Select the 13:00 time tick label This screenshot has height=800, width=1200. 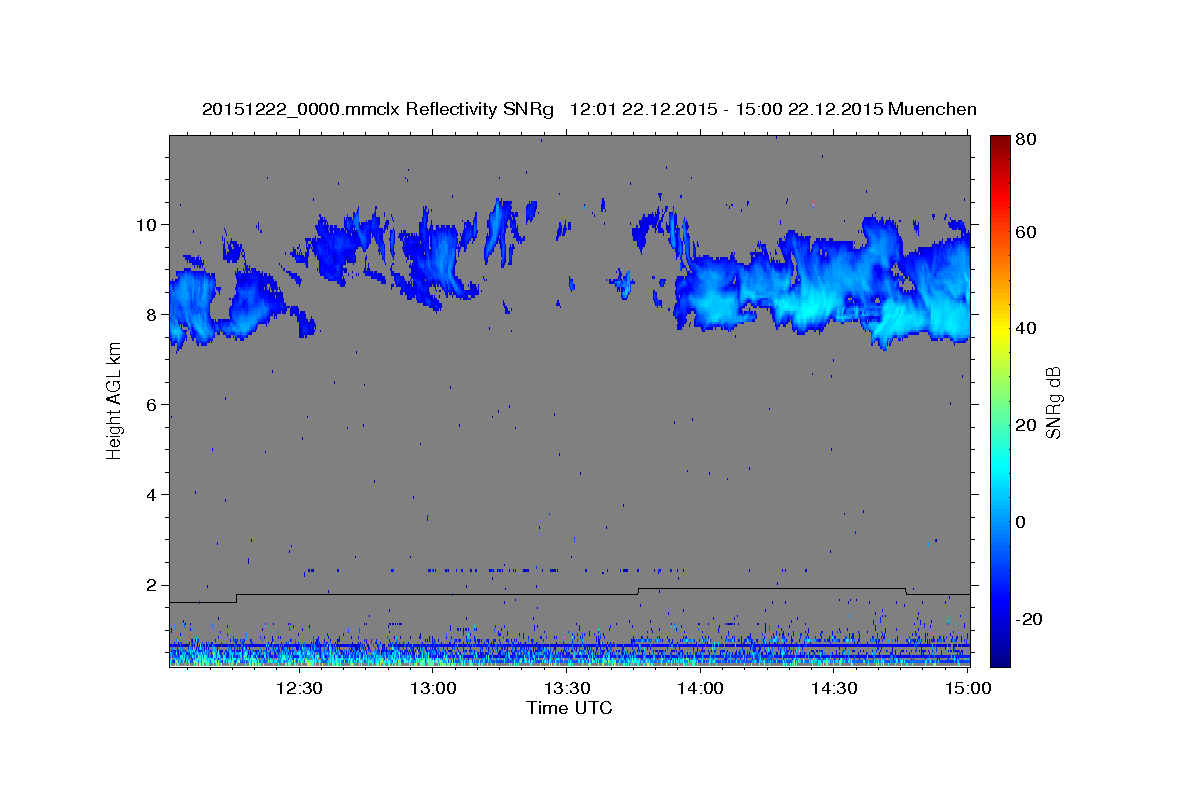[x=432, y=689]
